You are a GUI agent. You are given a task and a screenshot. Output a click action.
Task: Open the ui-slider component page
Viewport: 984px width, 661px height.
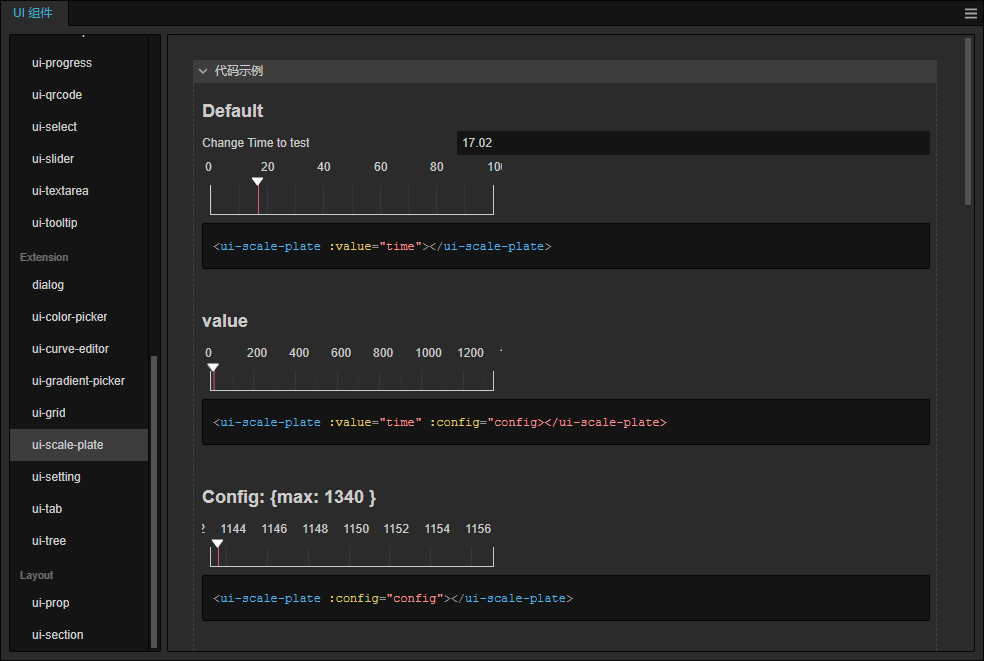pyautogui.click(x=53, y=159)
